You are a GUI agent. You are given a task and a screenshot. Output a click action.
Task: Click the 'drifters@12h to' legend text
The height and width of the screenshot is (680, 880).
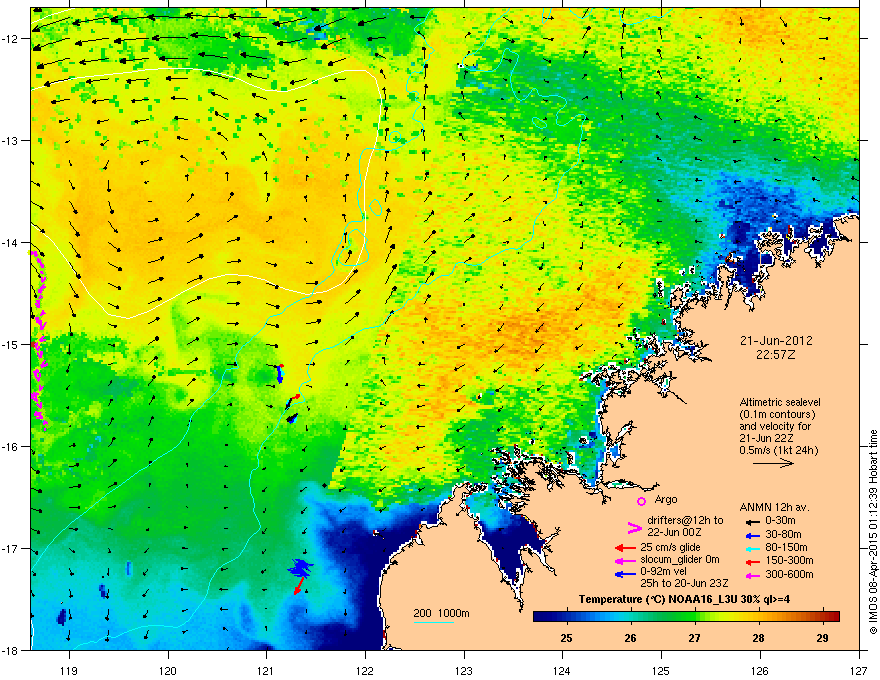pos(685,520)
